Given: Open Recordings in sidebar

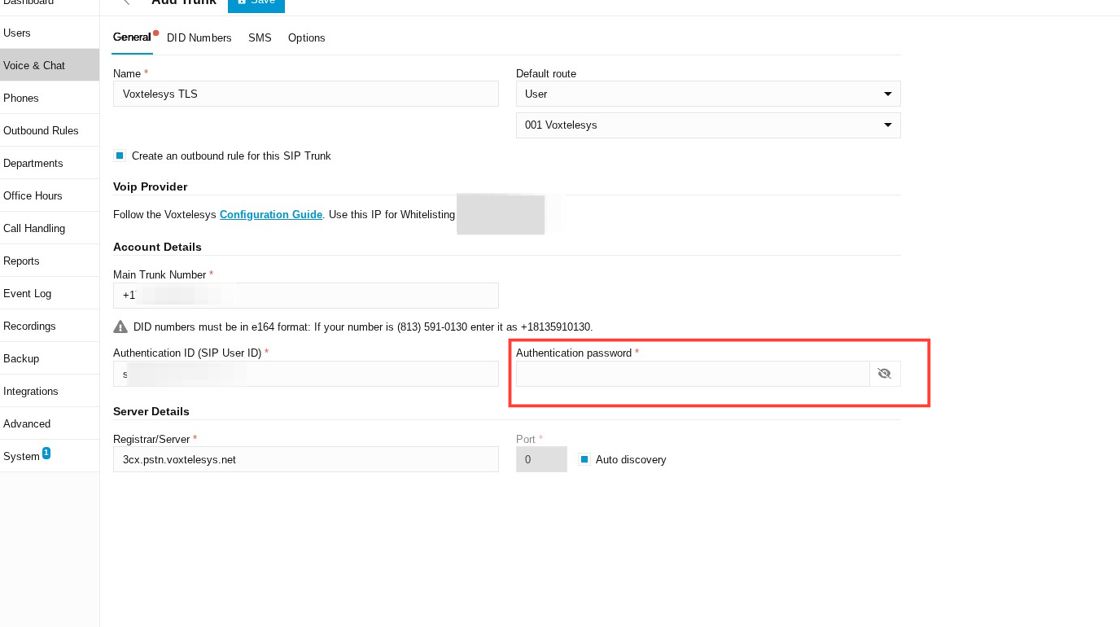Looking at the screenshot, I should [x=49, y=326].
